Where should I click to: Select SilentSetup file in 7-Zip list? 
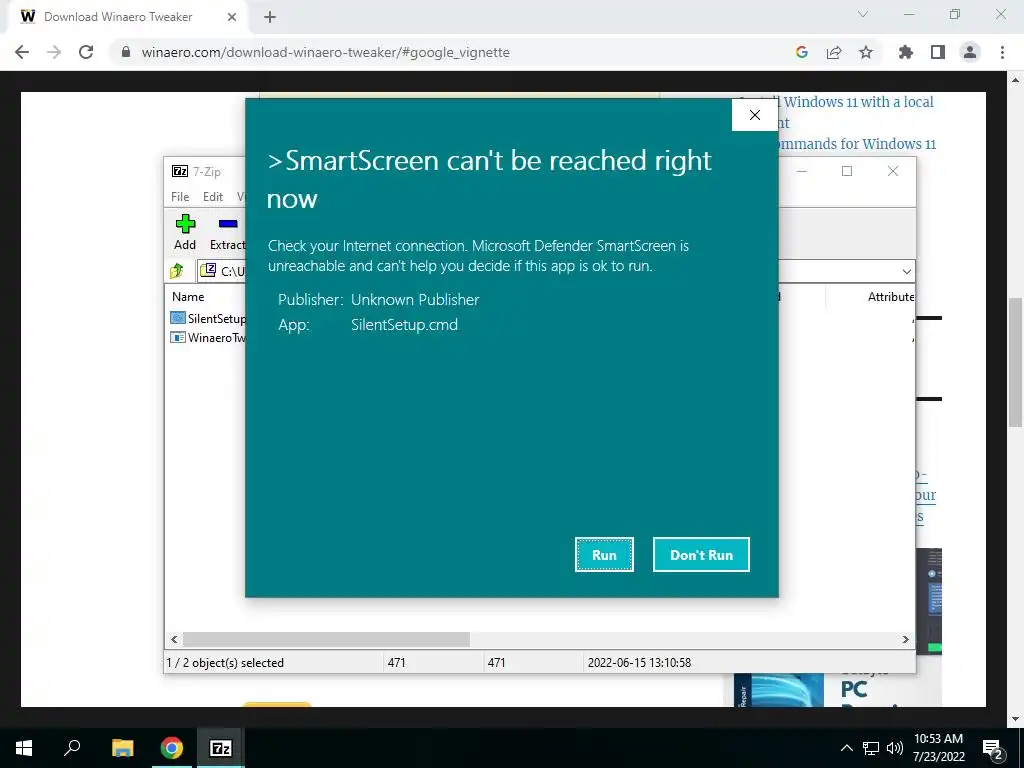[208, 318]
